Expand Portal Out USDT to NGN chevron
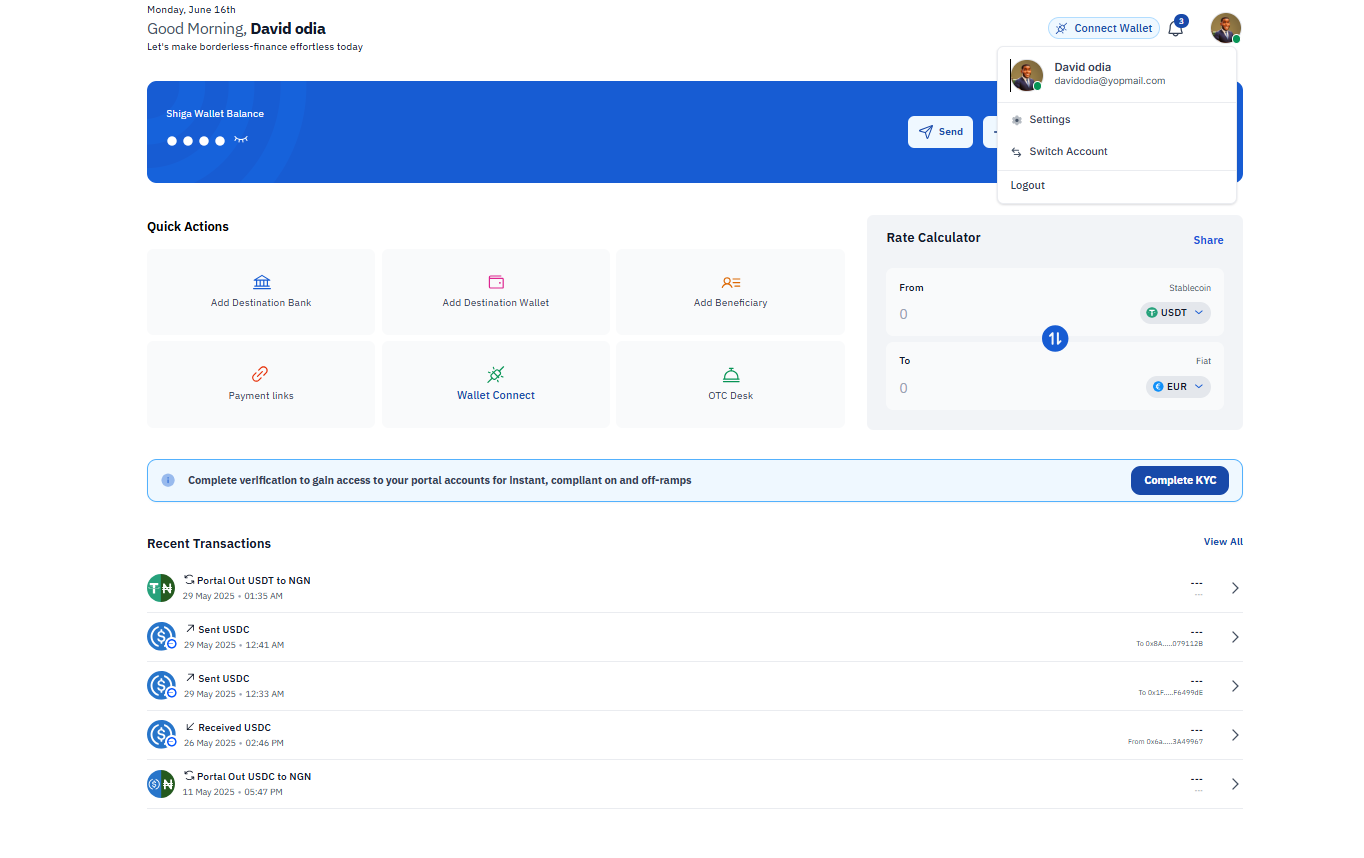The width and height of the screenshot is (1364, 858). [1235, 588]
